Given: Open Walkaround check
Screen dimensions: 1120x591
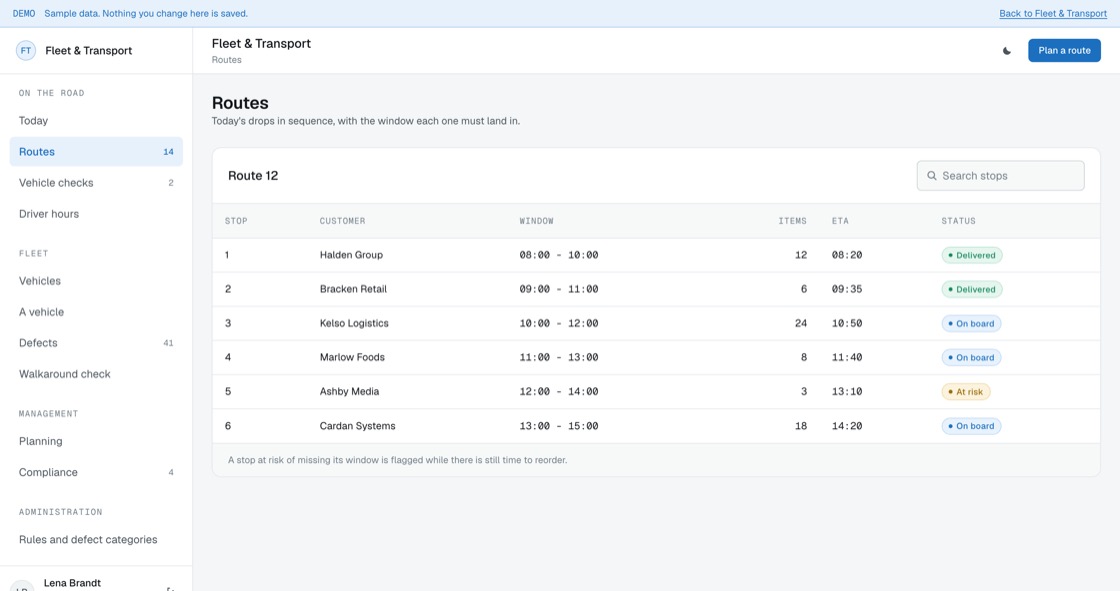Looking at the screenshot, I should tap(96, 374).
